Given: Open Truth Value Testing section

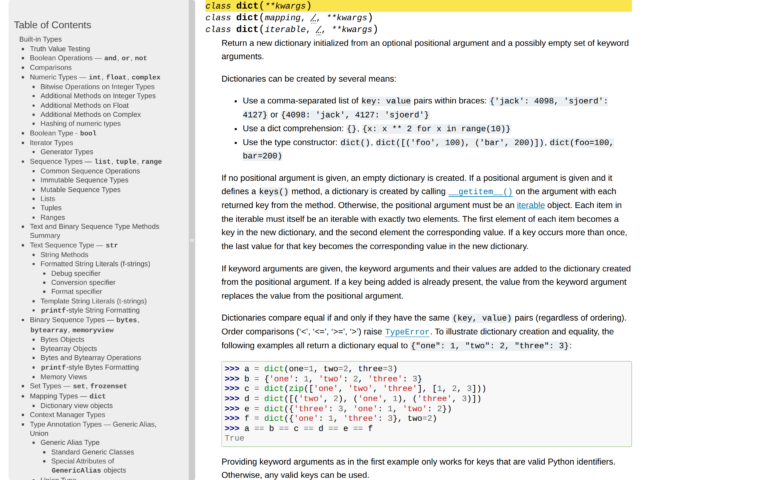Looking at the screenshot, I should tap(60, 49).
